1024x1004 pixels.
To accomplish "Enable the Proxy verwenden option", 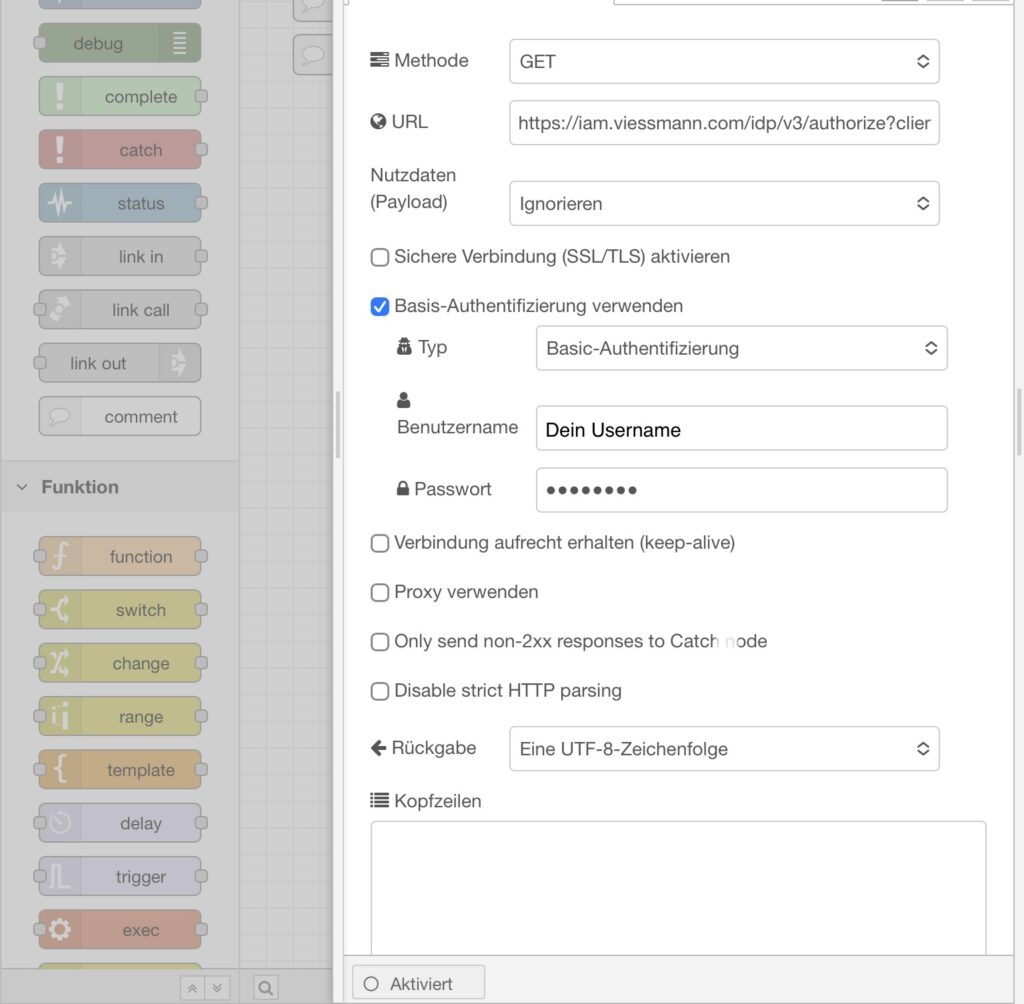I will pyautogui.click(x=379, y=592).
